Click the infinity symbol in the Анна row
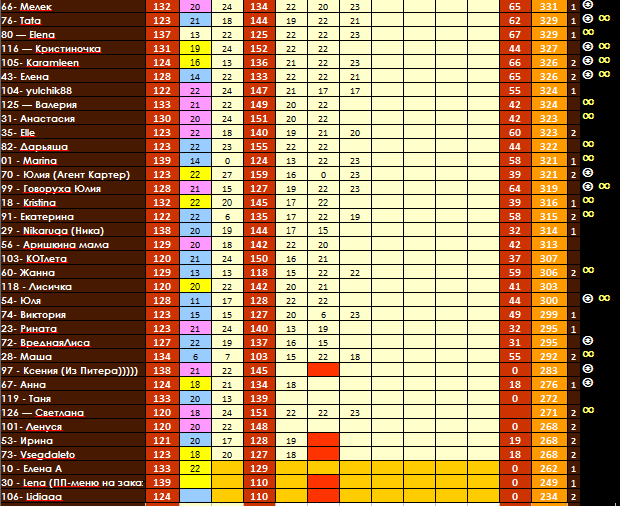This screenshot has width=620, height=506. click(x=589, y=384)
